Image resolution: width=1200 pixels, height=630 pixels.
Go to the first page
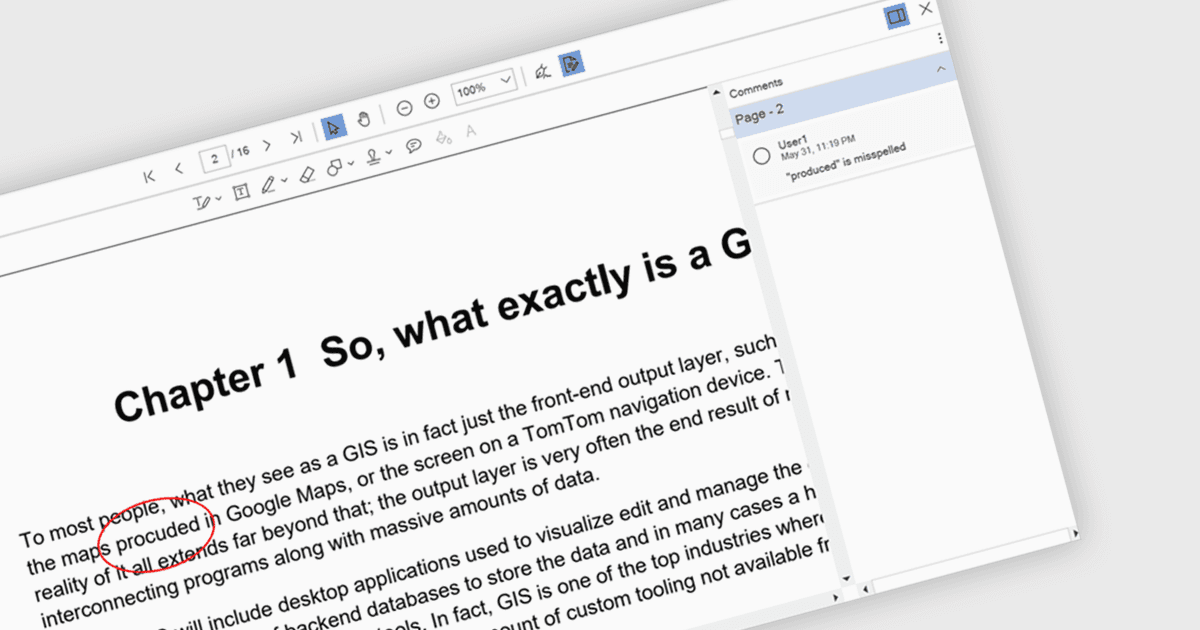150,176
